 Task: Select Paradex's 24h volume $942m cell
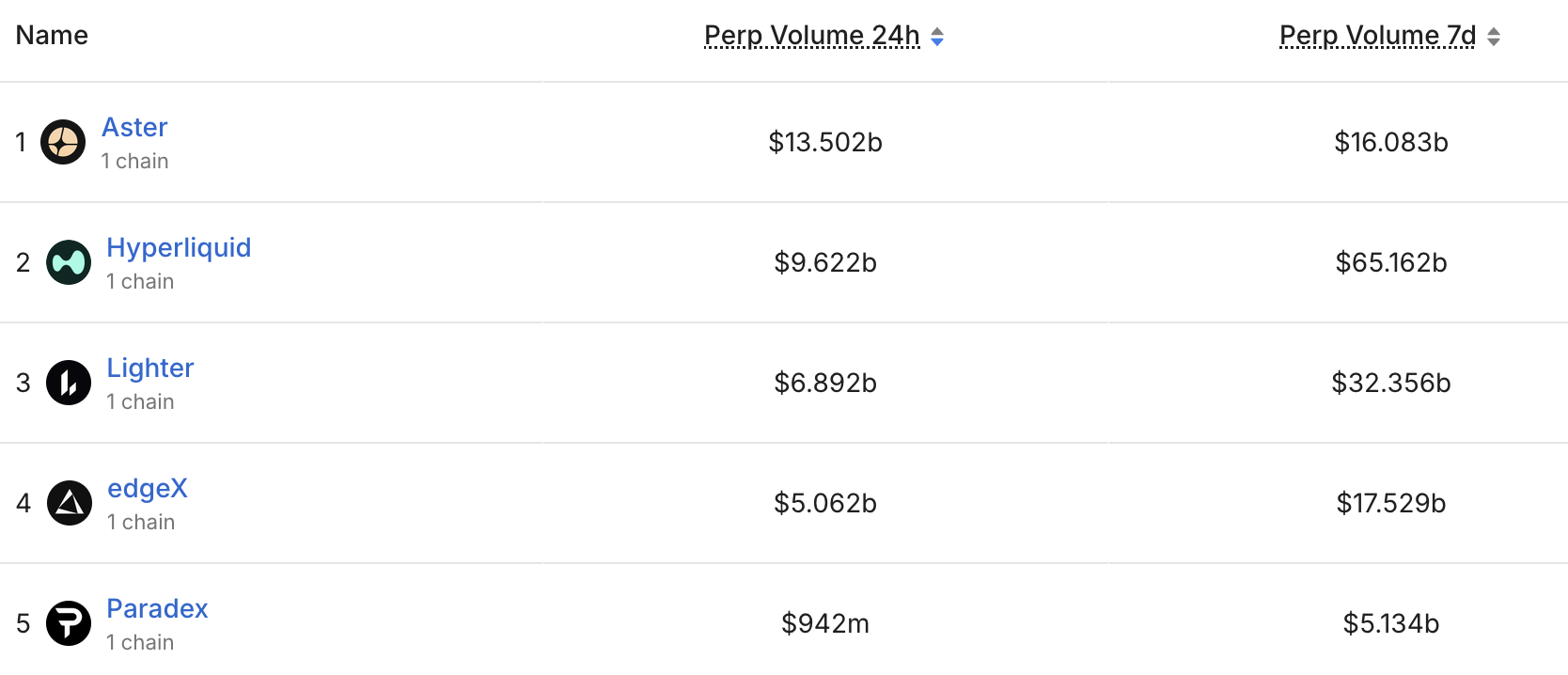(825, 623)
